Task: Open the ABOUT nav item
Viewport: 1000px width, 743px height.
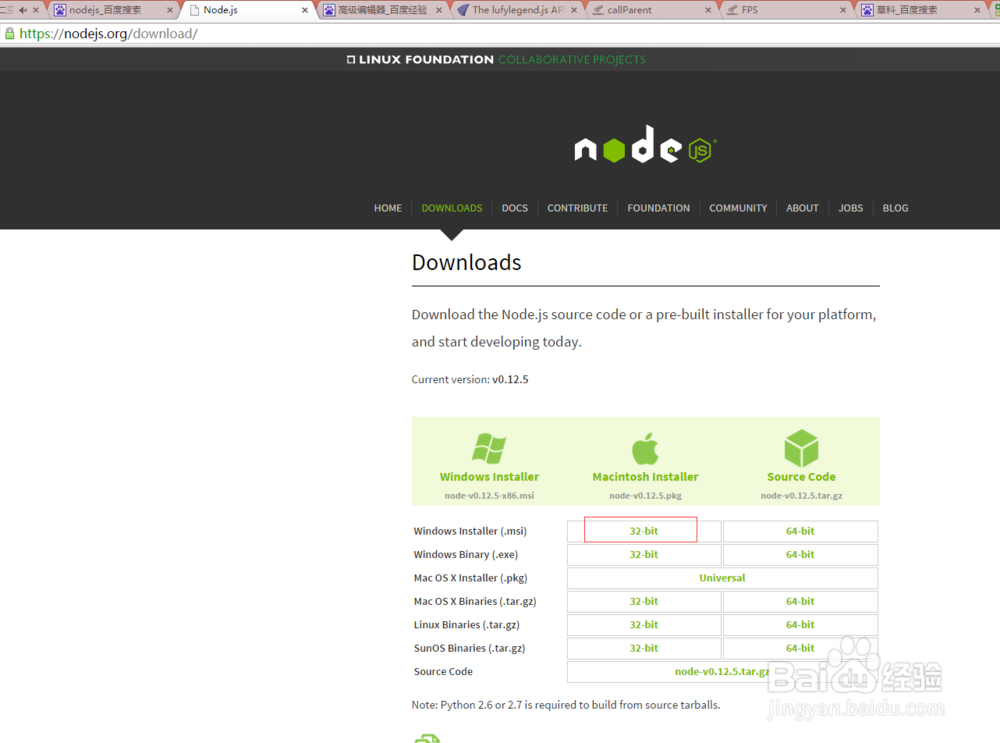Action: click(x=802, y=208)
